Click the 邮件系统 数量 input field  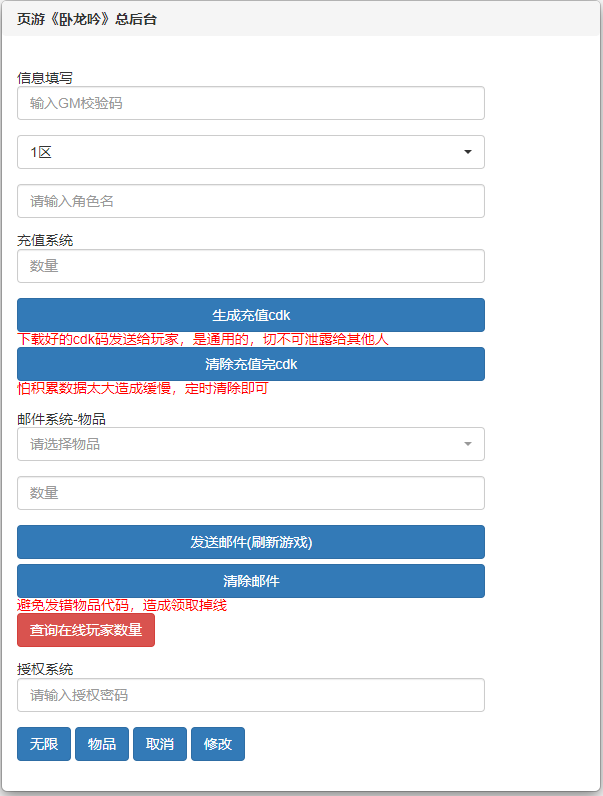pyautogui.click(x=250, y=493)
